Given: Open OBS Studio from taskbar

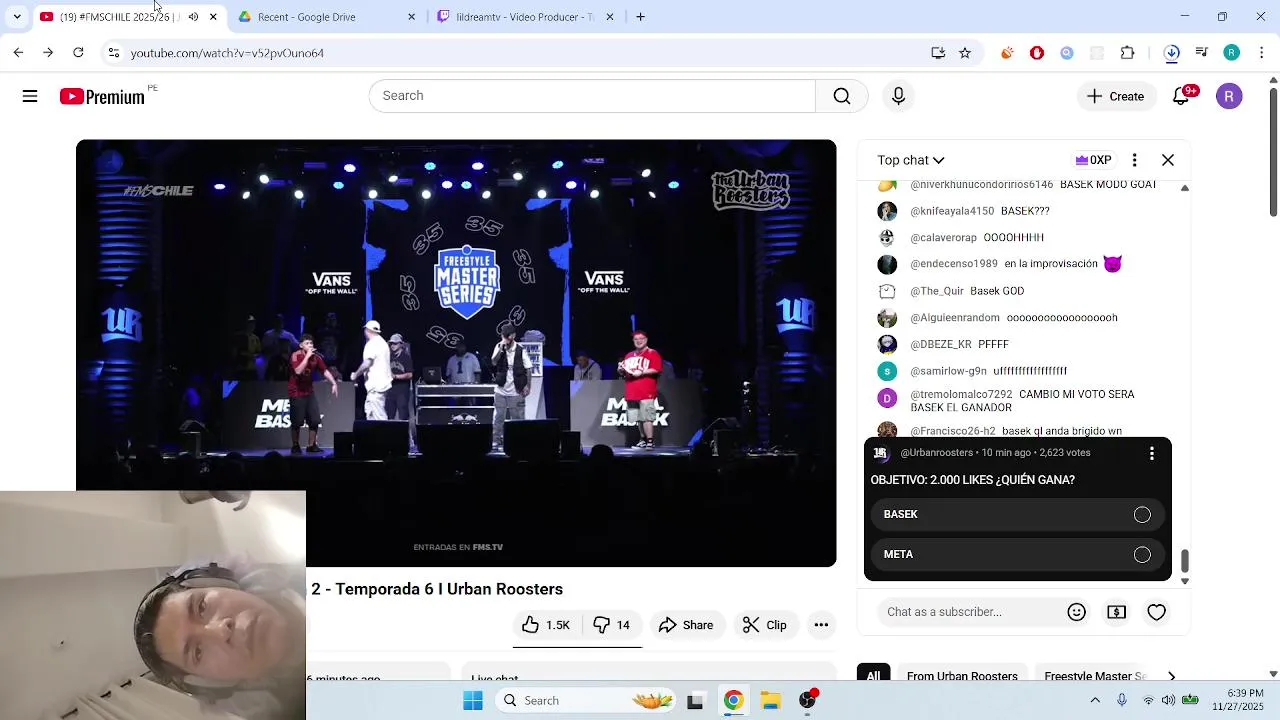Looking at the screenshot, I should (x=808, y=701).
